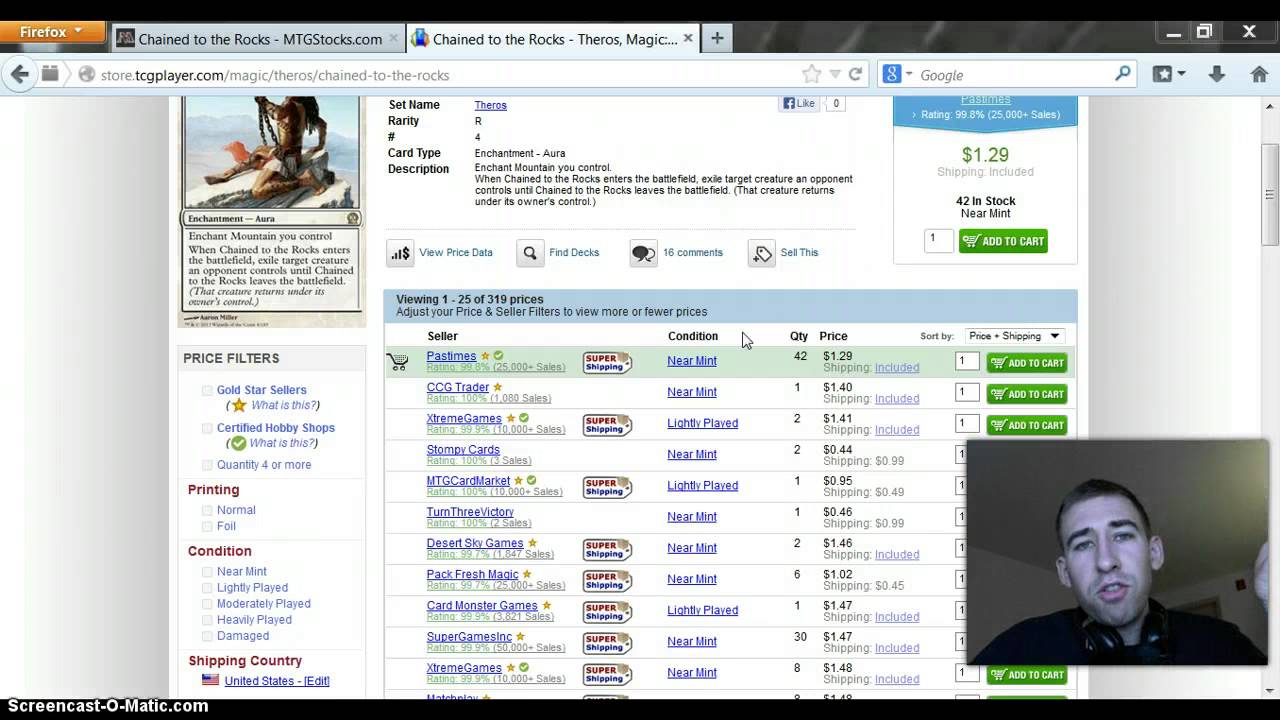Click the page vertical scrollbar thumb

pyautogui.click(x=1270, y=195)
